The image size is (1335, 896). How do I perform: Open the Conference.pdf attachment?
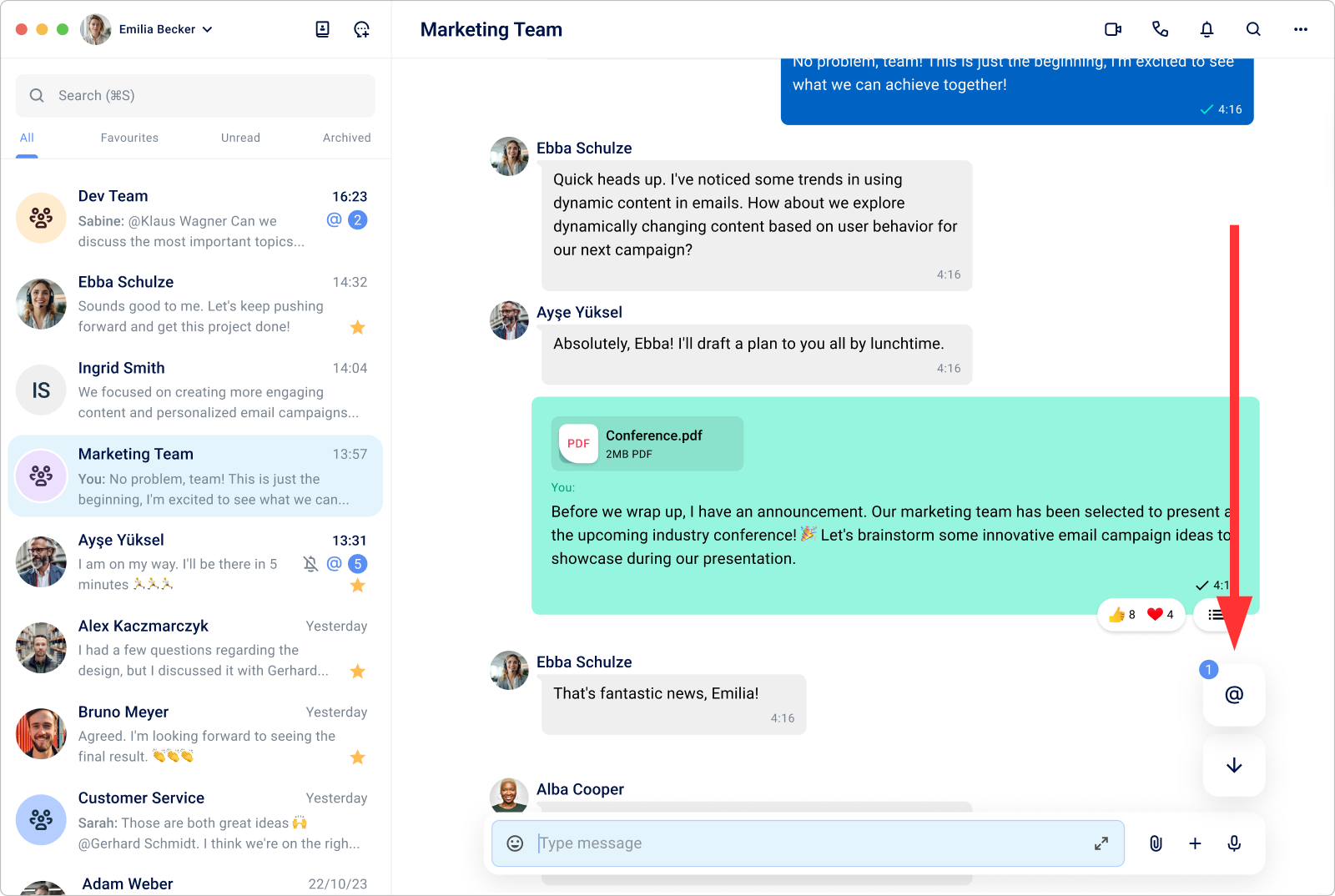click(x=647, y=444)
